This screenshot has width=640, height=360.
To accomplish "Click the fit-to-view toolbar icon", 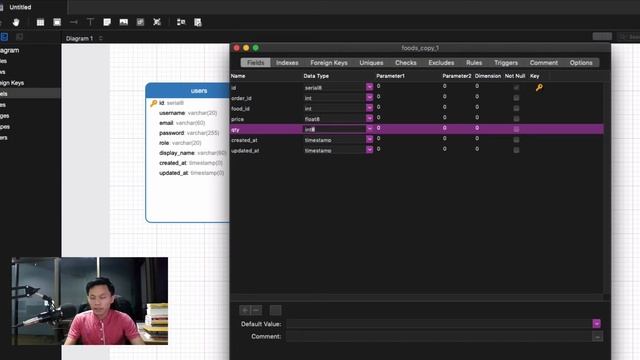I will click(x=157, y=22).
